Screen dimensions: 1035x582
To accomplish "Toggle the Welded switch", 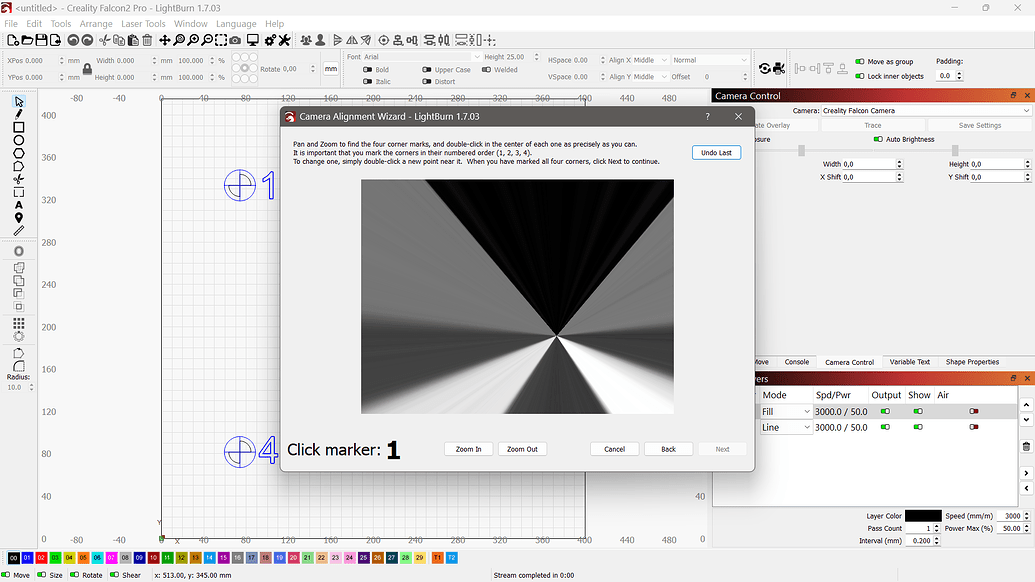I will (x=486, y=69).
